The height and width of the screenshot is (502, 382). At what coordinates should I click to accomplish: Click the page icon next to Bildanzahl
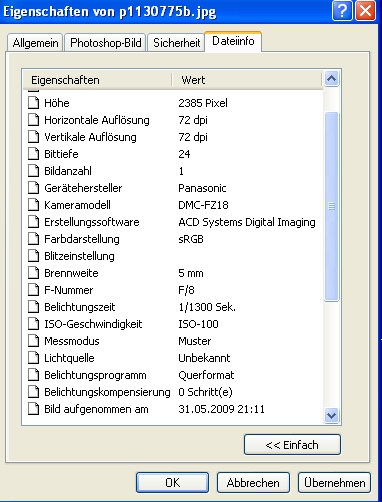tap(33, 171)
